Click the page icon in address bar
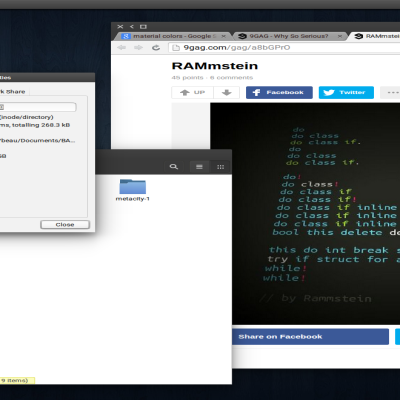 176,48
